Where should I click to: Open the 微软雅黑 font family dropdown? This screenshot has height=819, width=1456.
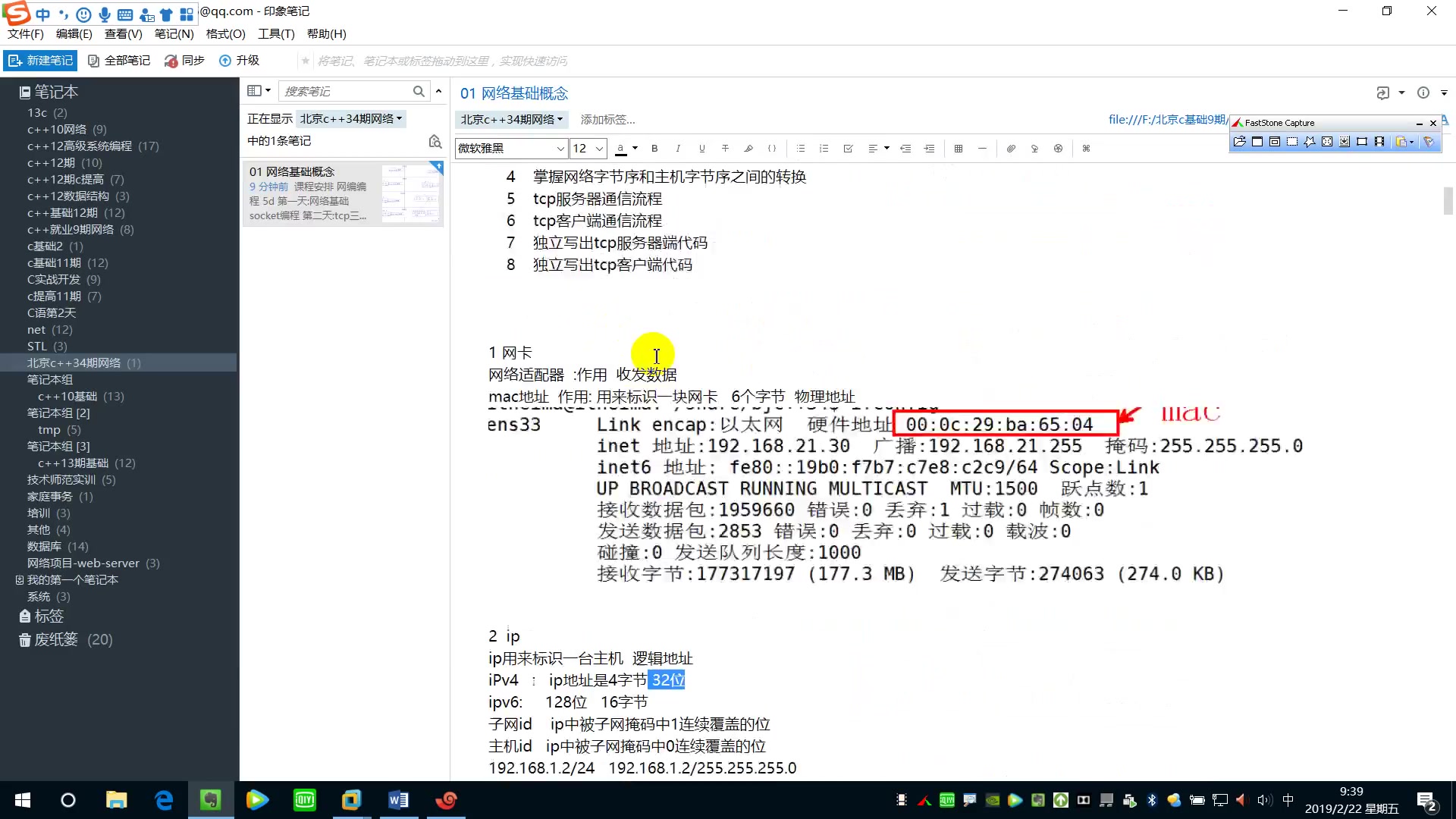click(x=510, y=148)
